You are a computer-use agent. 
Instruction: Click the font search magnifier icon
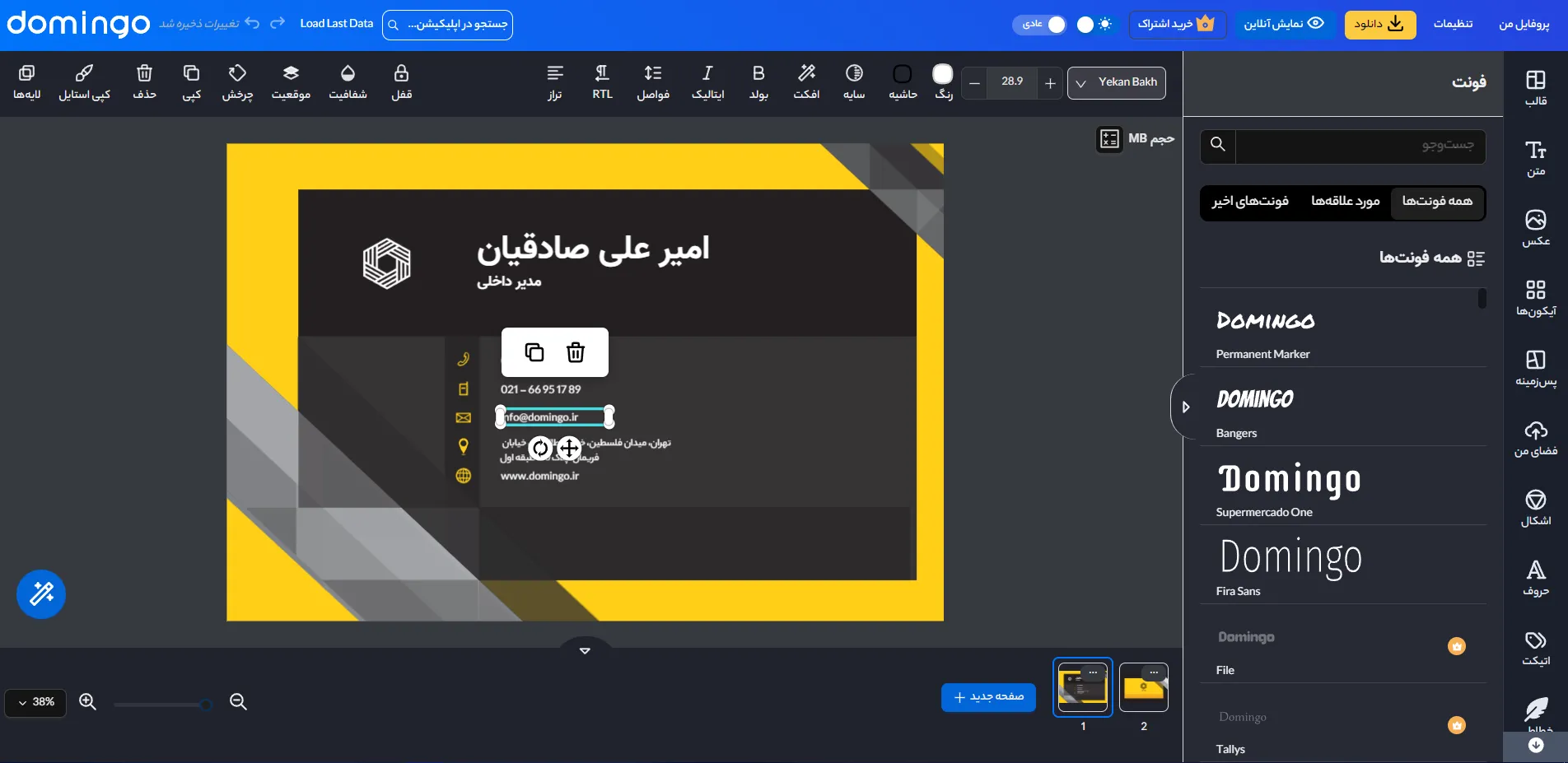click(x=1218, y=146)
